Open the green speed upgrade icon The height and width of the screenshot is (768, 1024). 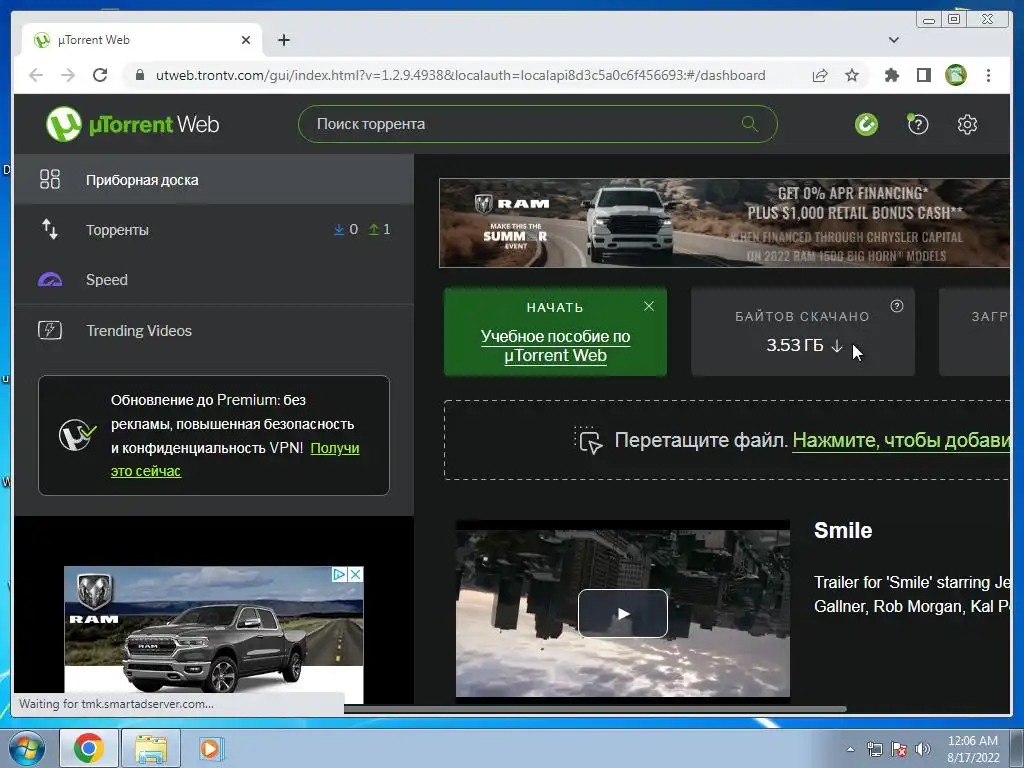pos(867,124)
